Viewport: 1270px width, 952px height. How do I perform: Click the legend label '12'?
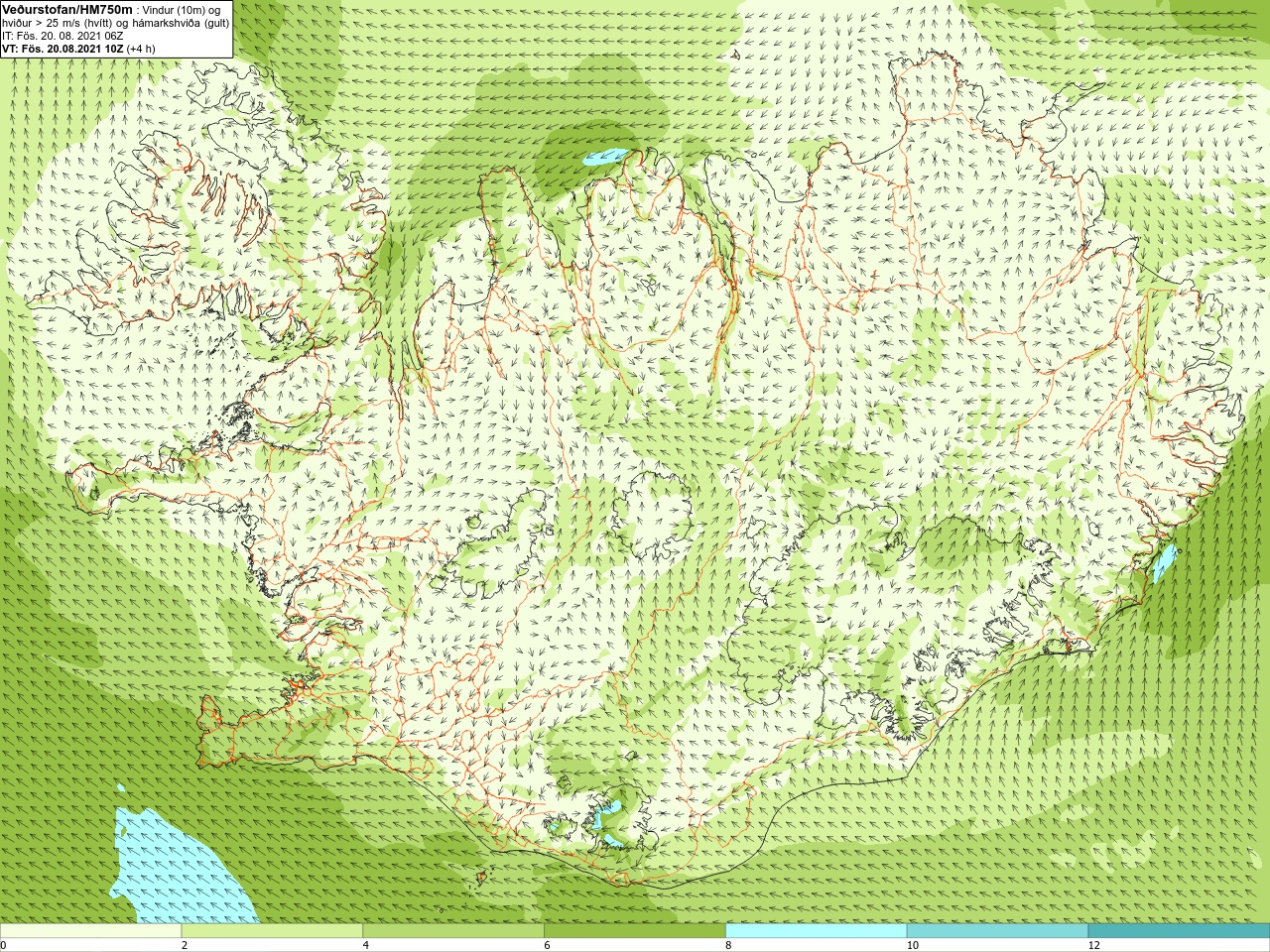(1094, 945)
